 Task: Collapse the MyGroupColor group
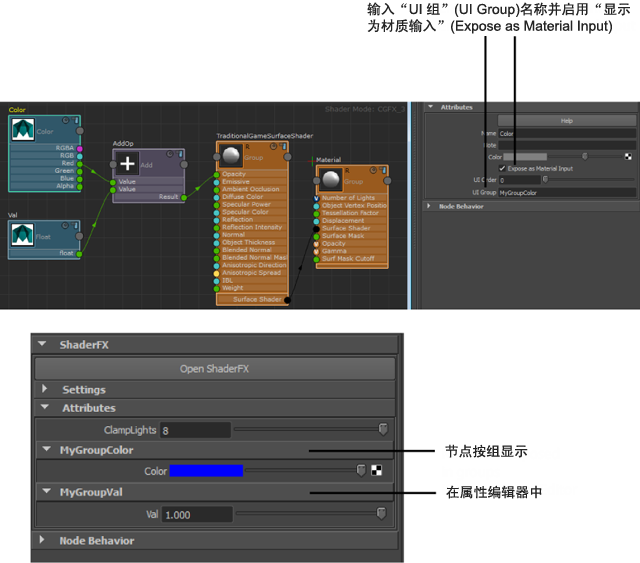pyautogui.click(x=47, y=449)
